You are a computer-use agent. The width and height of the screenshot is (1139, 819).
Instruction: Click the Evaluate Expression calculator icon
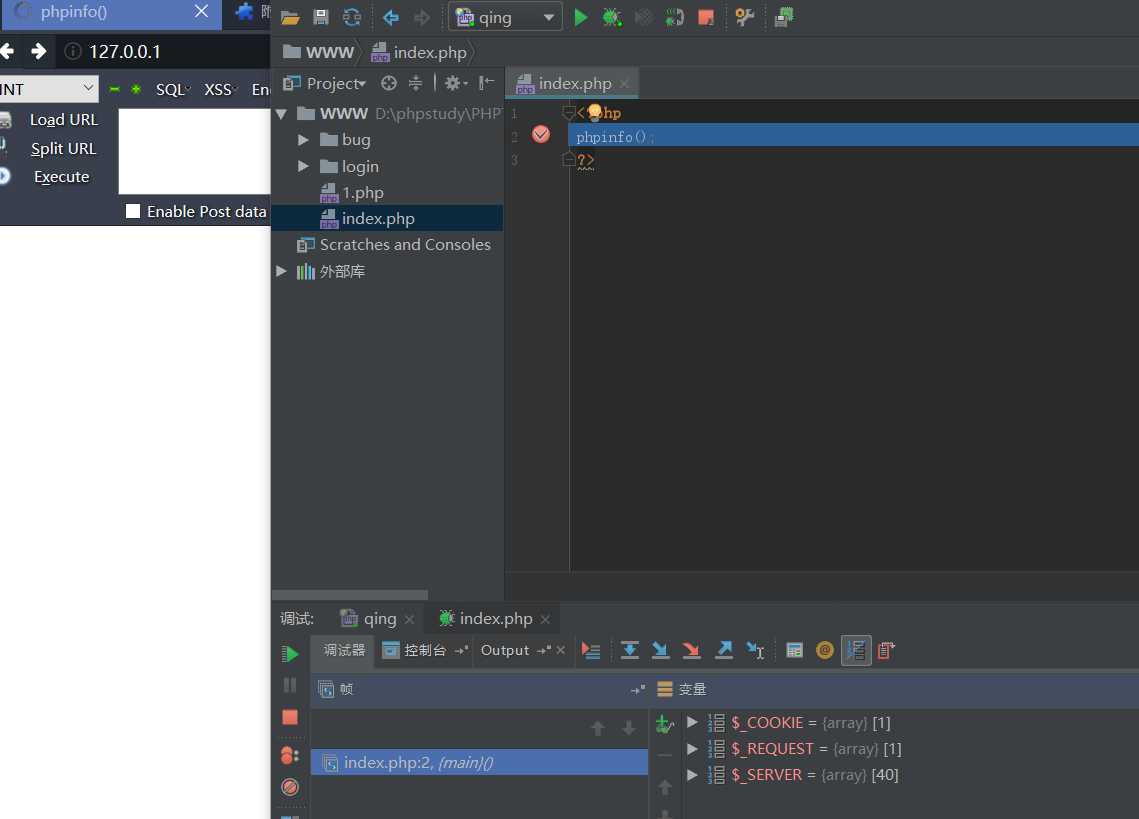coord(794,650)
